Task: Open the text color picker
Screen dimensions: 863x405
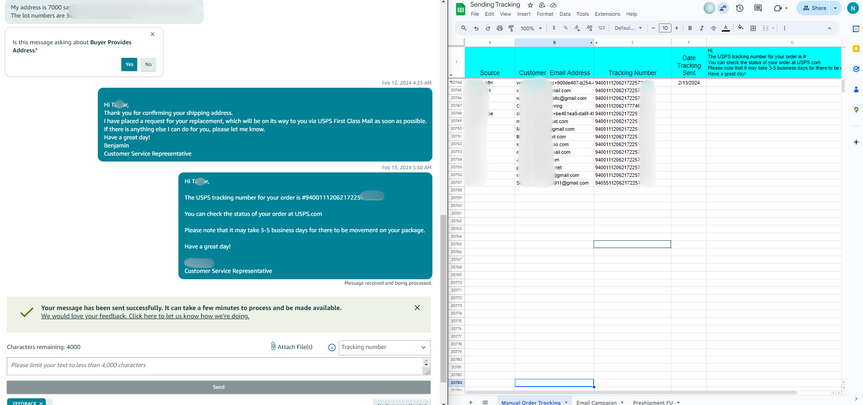Action: tap(726, 28)
